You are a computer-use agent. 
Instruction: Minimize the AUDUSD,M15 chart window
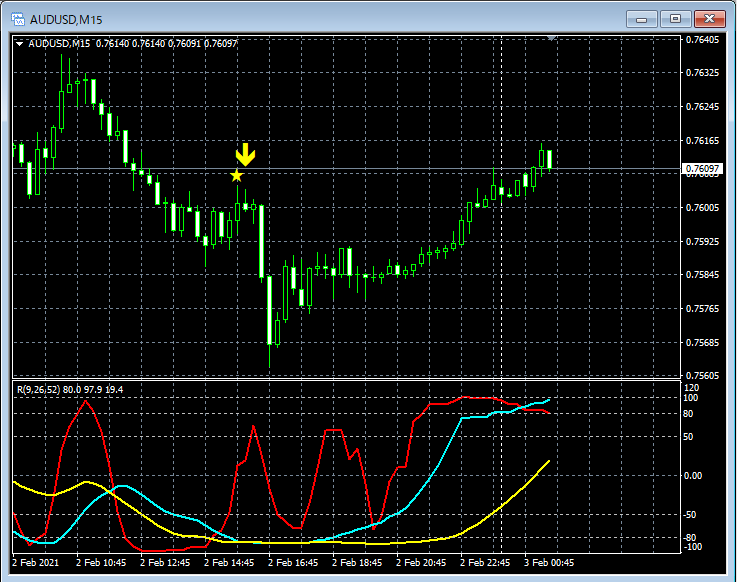(x=642, y=19)
